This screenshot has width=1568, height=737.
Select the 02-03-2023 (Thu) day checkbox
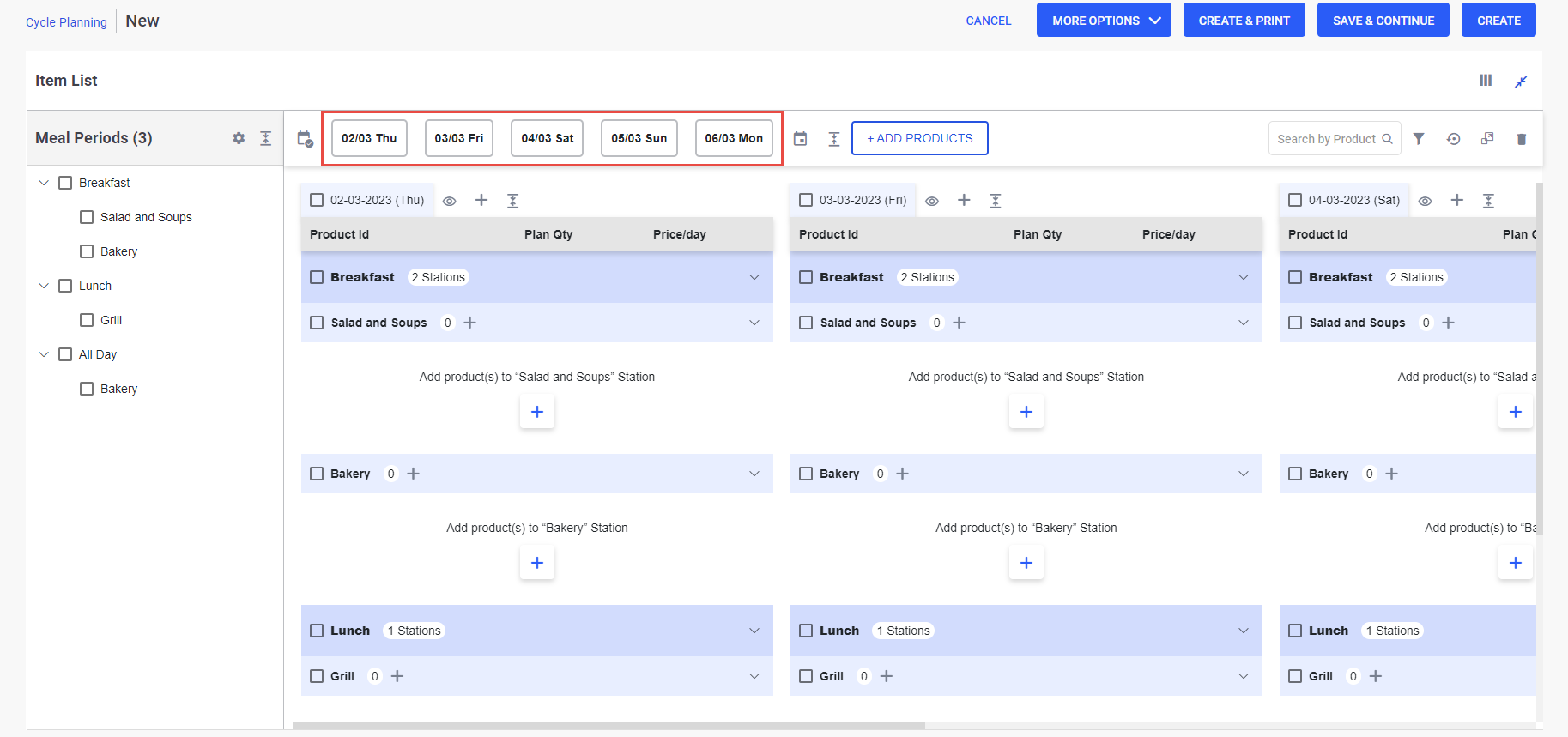point(317,200)
